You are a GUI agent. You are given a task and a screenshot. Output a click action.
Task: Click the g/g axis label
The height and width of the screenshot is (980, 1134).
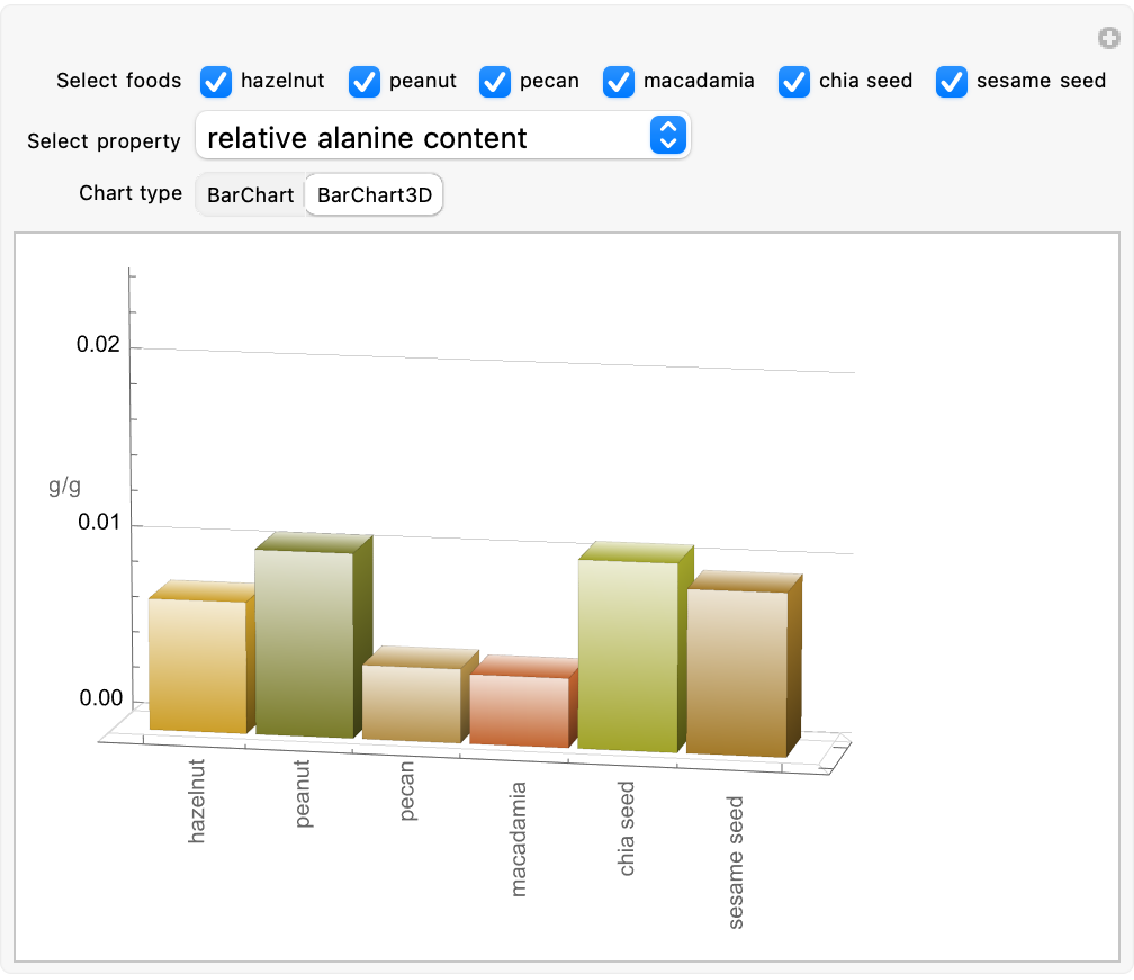tap(66, 487)
